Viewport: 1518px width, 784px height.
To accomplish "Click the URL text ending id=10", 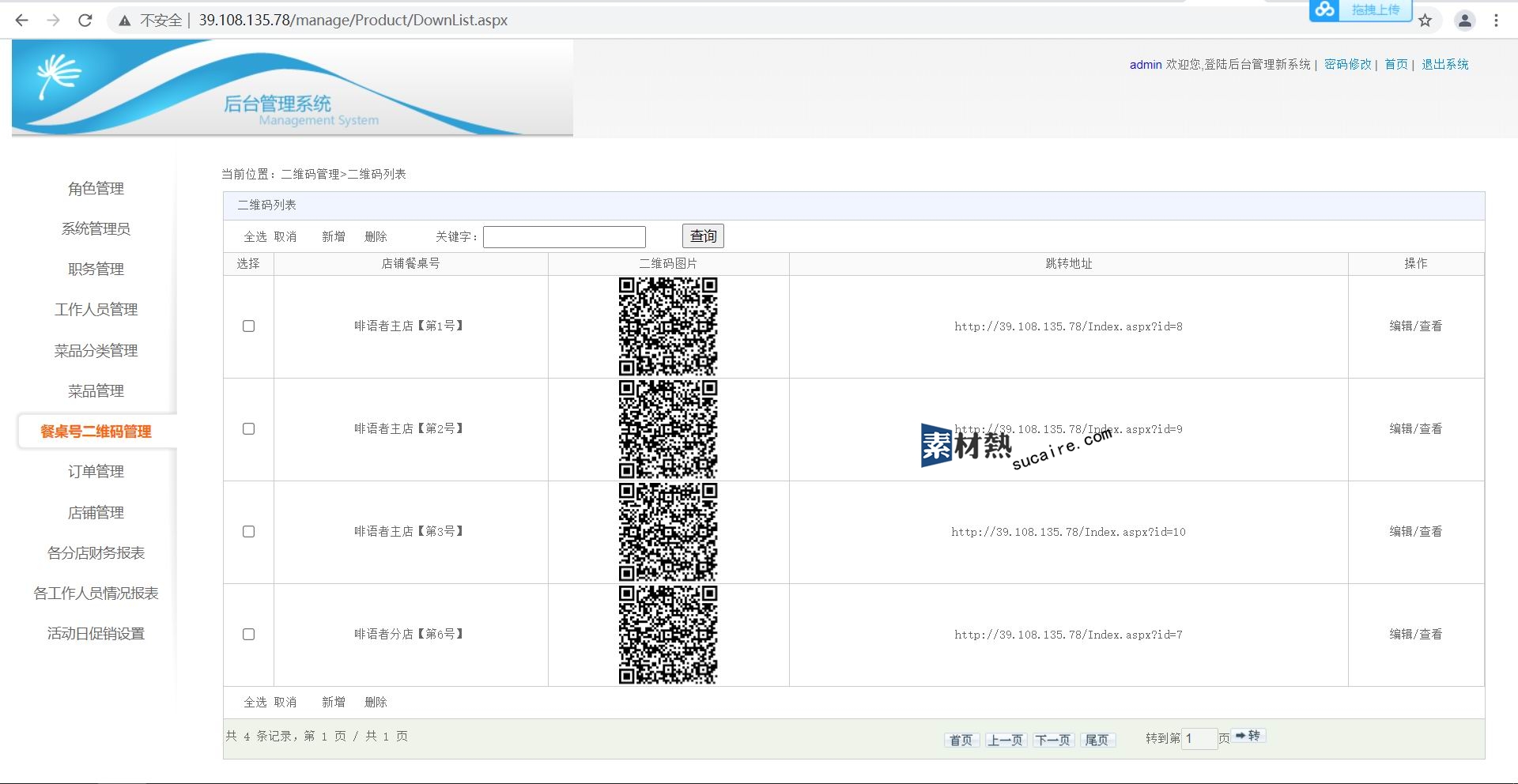I will [x=1068, y=532].
